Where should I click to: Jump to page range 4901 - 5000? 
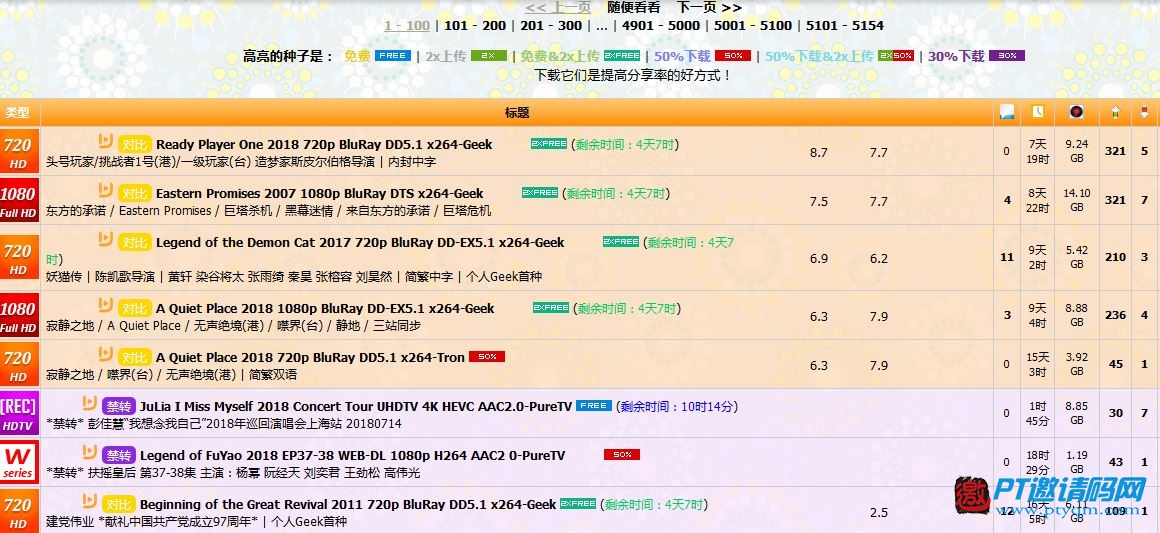coord(661,26)
